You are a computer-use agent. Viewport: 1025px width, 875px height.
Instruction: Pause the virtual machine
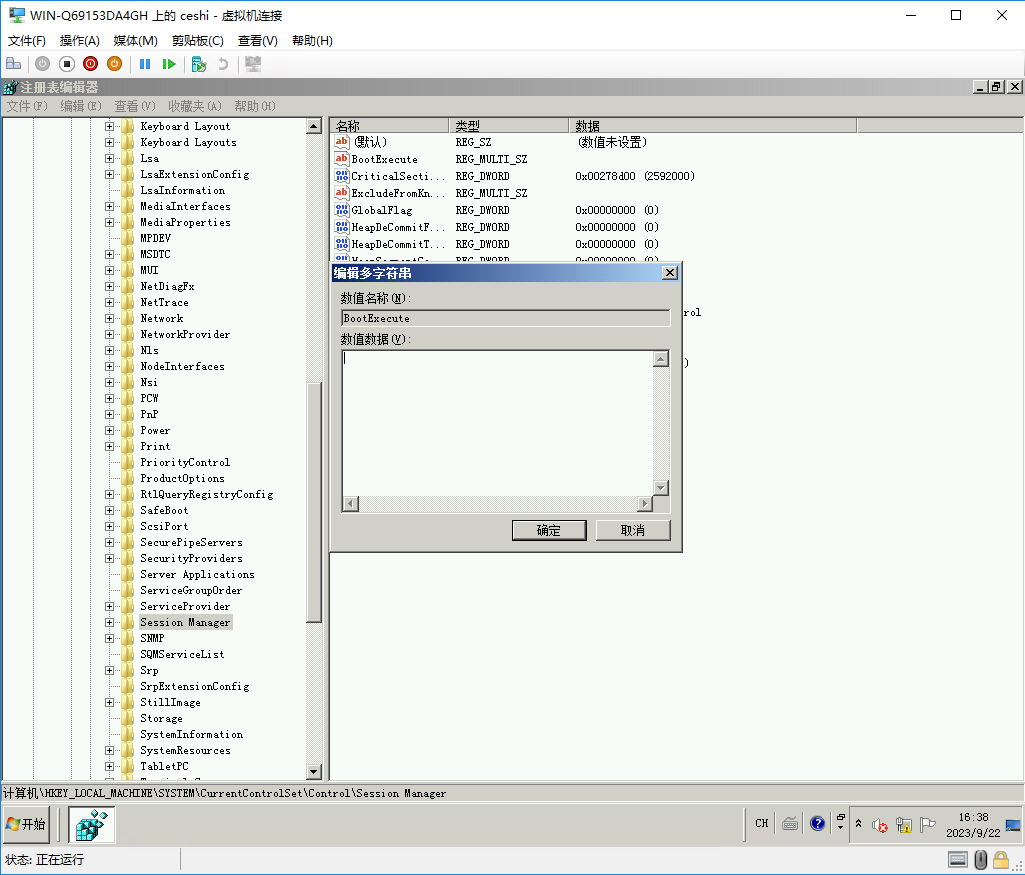pyautogui.click(x=145, y=64)
